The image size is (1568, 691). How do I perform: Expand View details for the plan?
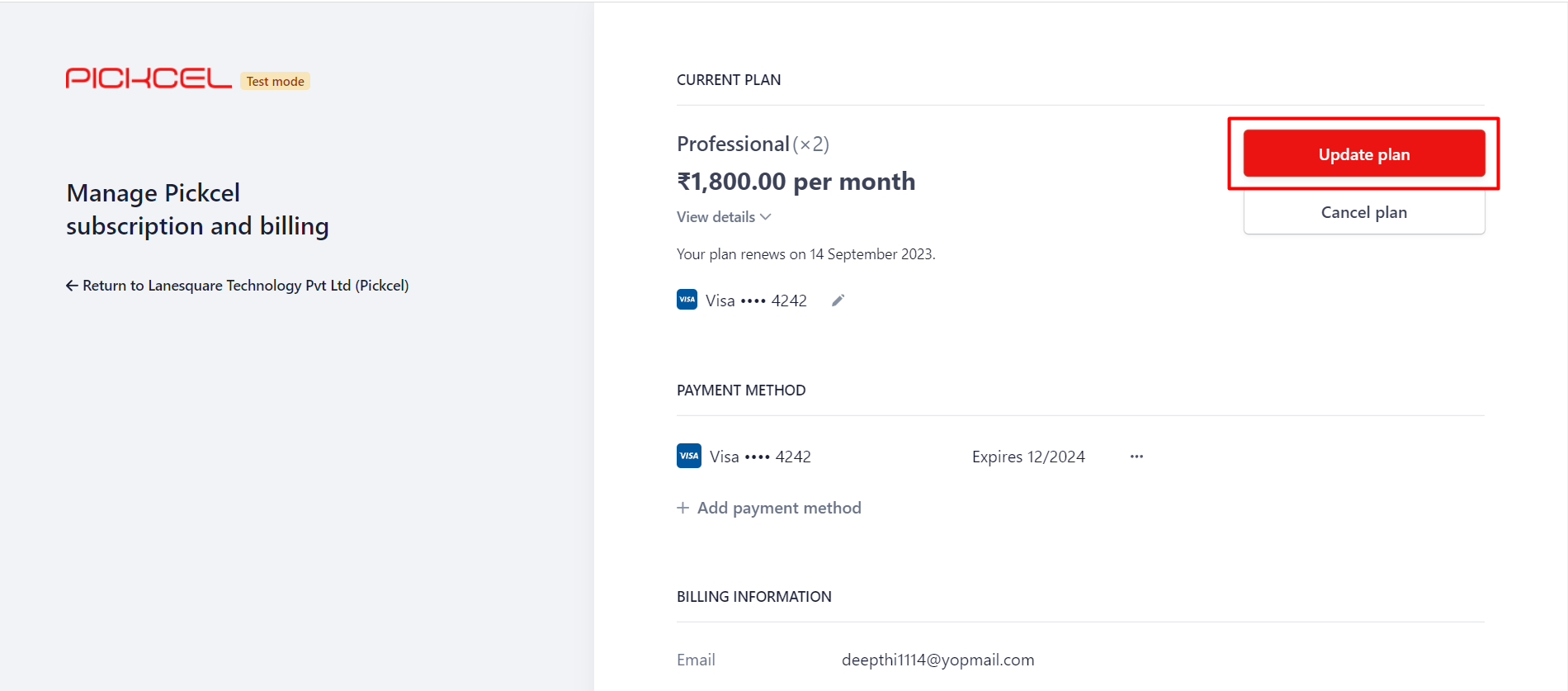(724, 217)
